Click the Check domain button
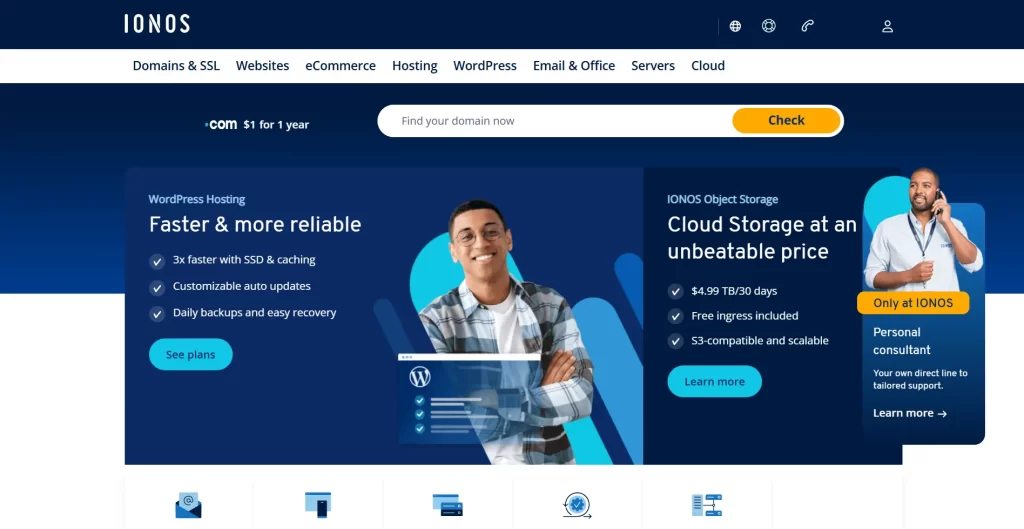 (786, 120)
